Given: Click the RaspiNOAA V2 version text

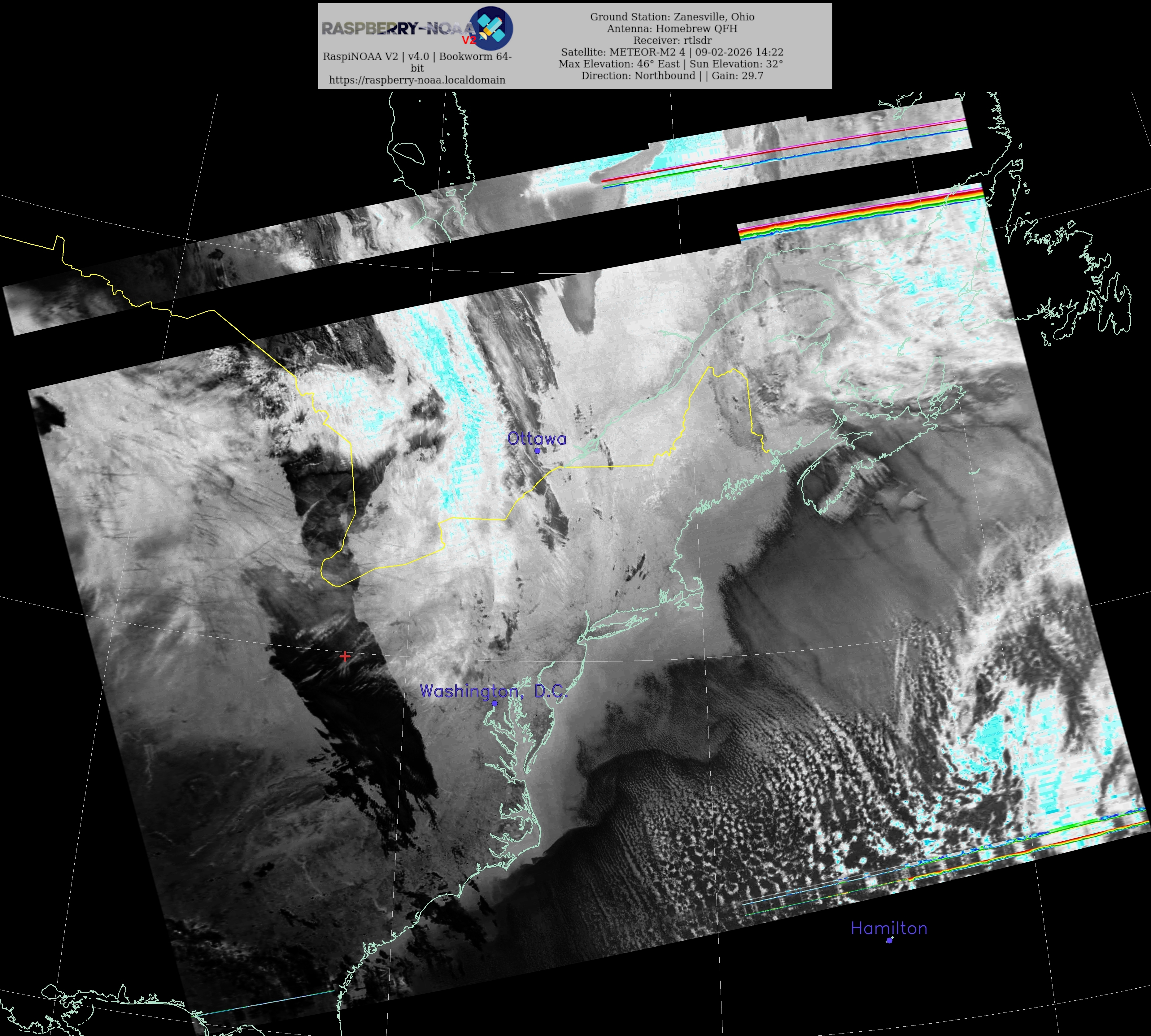Looking at the screenshot, I should point(417,56).
